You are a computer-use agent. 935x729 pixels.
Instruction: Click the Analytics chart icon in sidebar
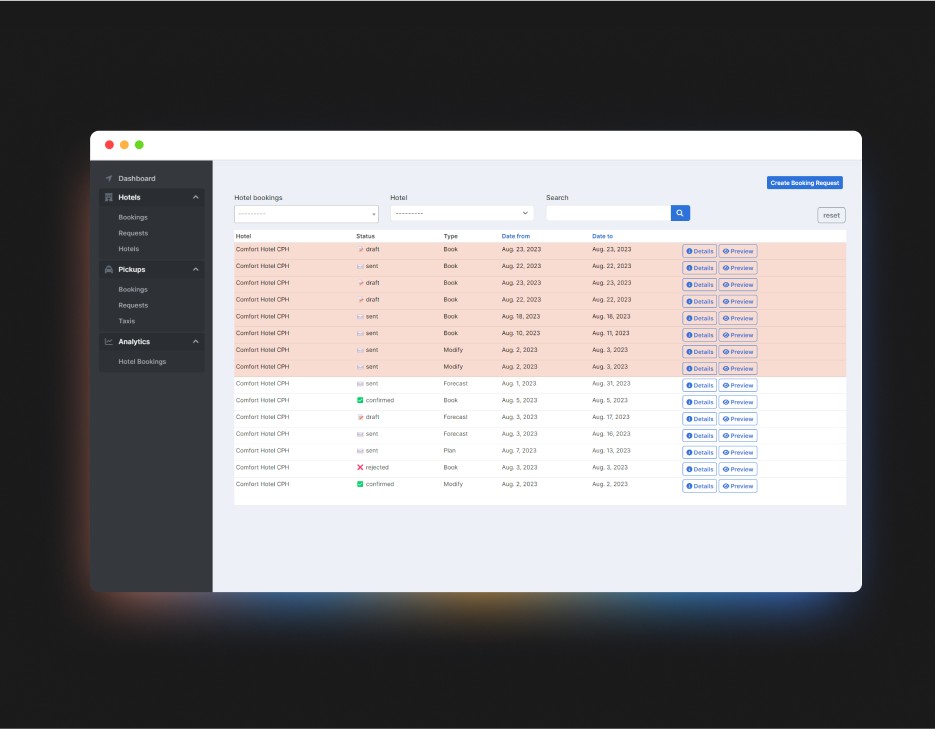(109, 342)
